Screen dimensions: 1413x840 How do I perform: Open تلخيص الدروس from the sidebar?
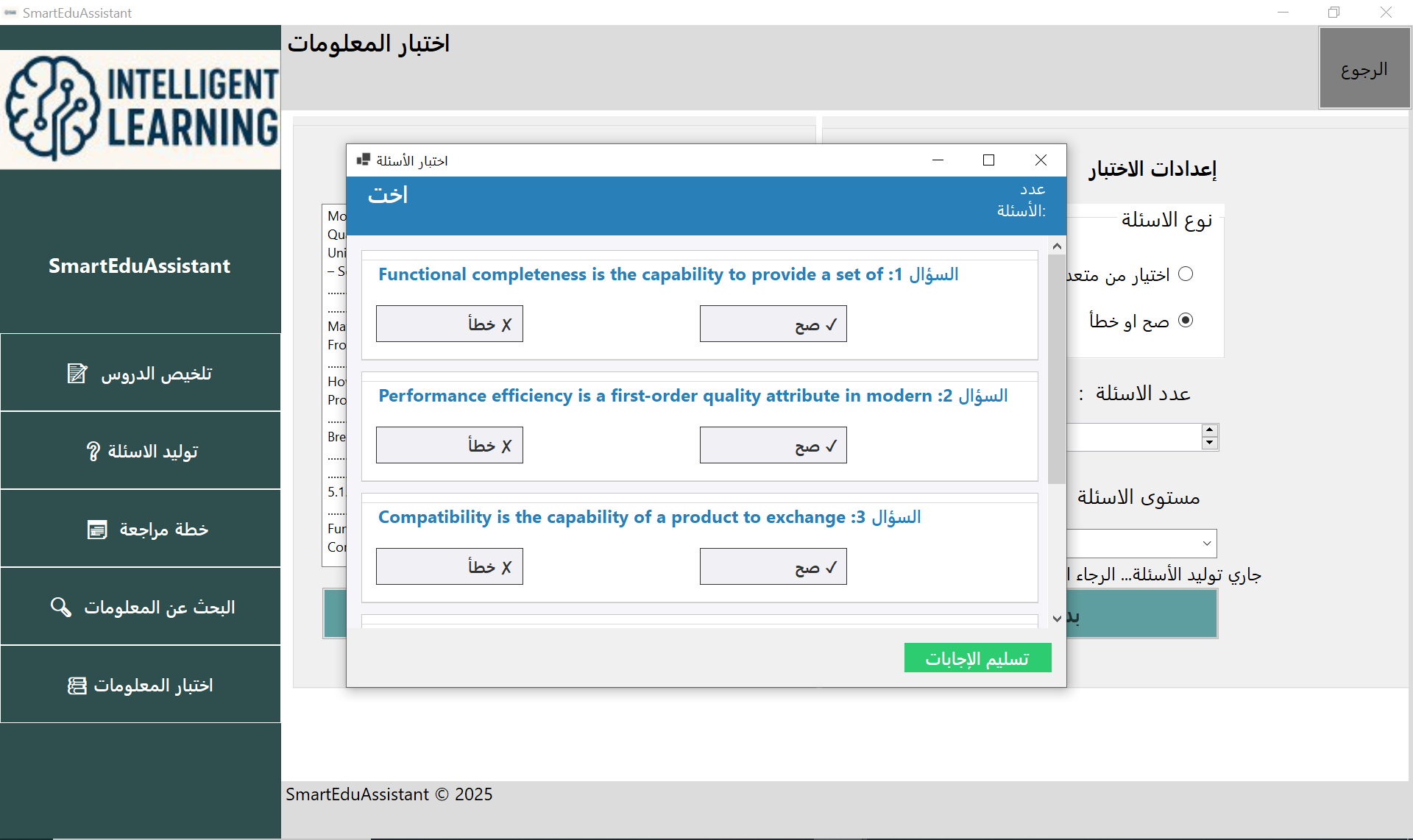(x=140, y=373)
